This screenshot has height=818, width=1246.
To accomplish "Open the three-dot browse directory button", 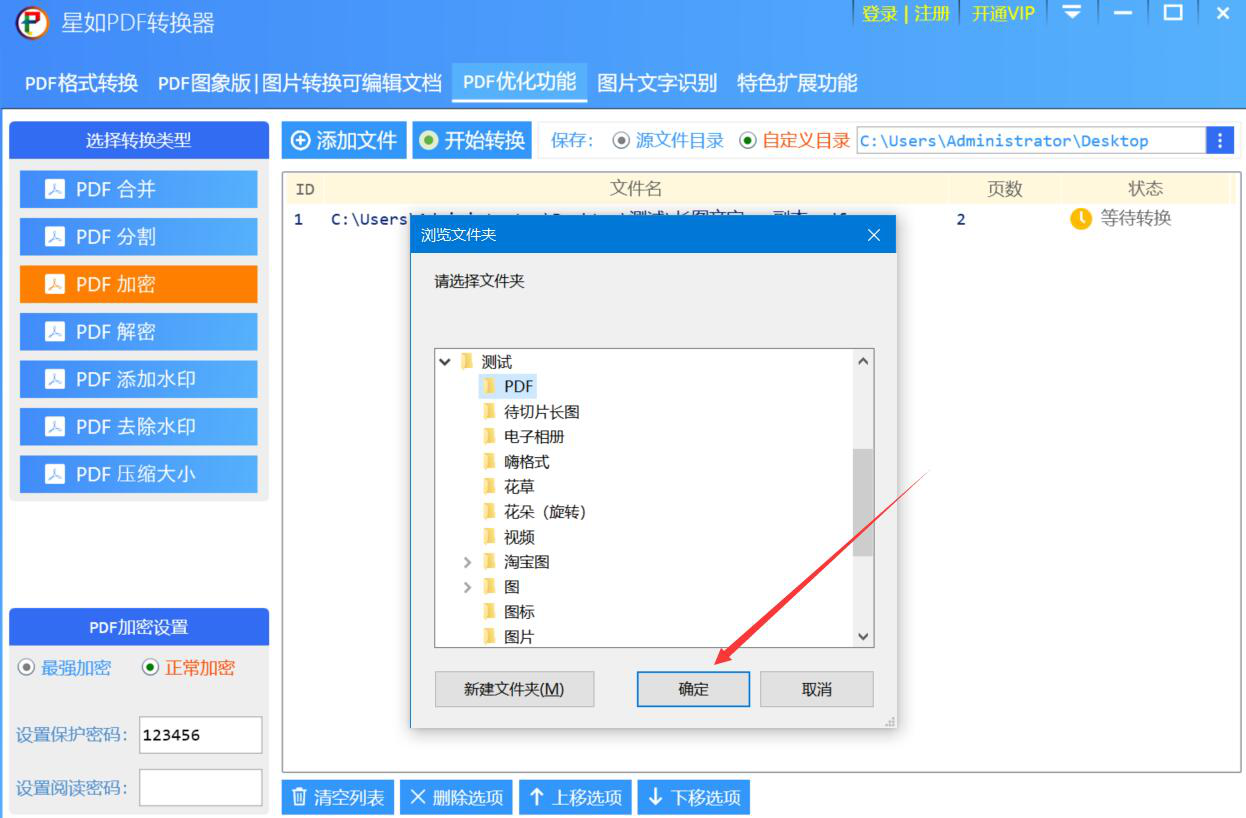I will coord(1220,141).
